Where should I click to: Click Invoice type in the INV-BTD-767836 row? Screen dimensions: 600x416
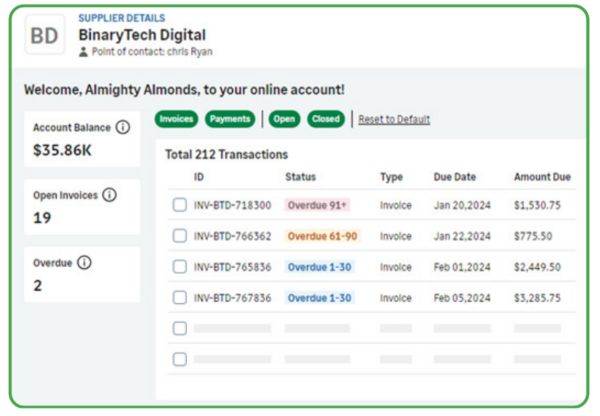click(x=396, y=298)
